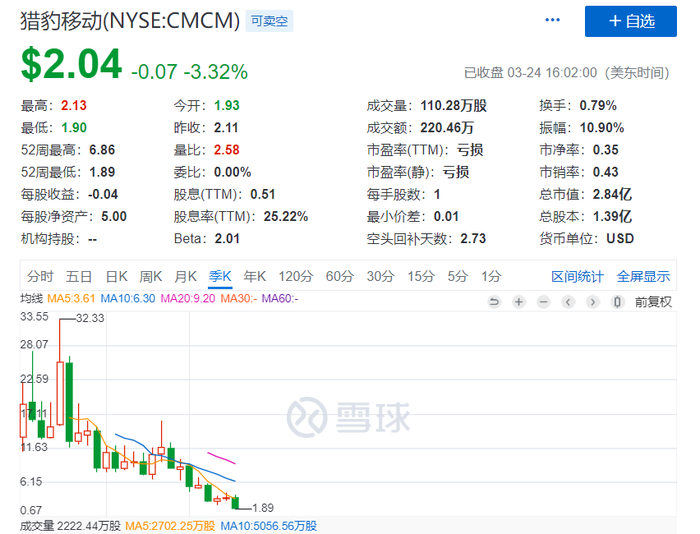Click the 昨收 value 2.11

coord(226,128)
